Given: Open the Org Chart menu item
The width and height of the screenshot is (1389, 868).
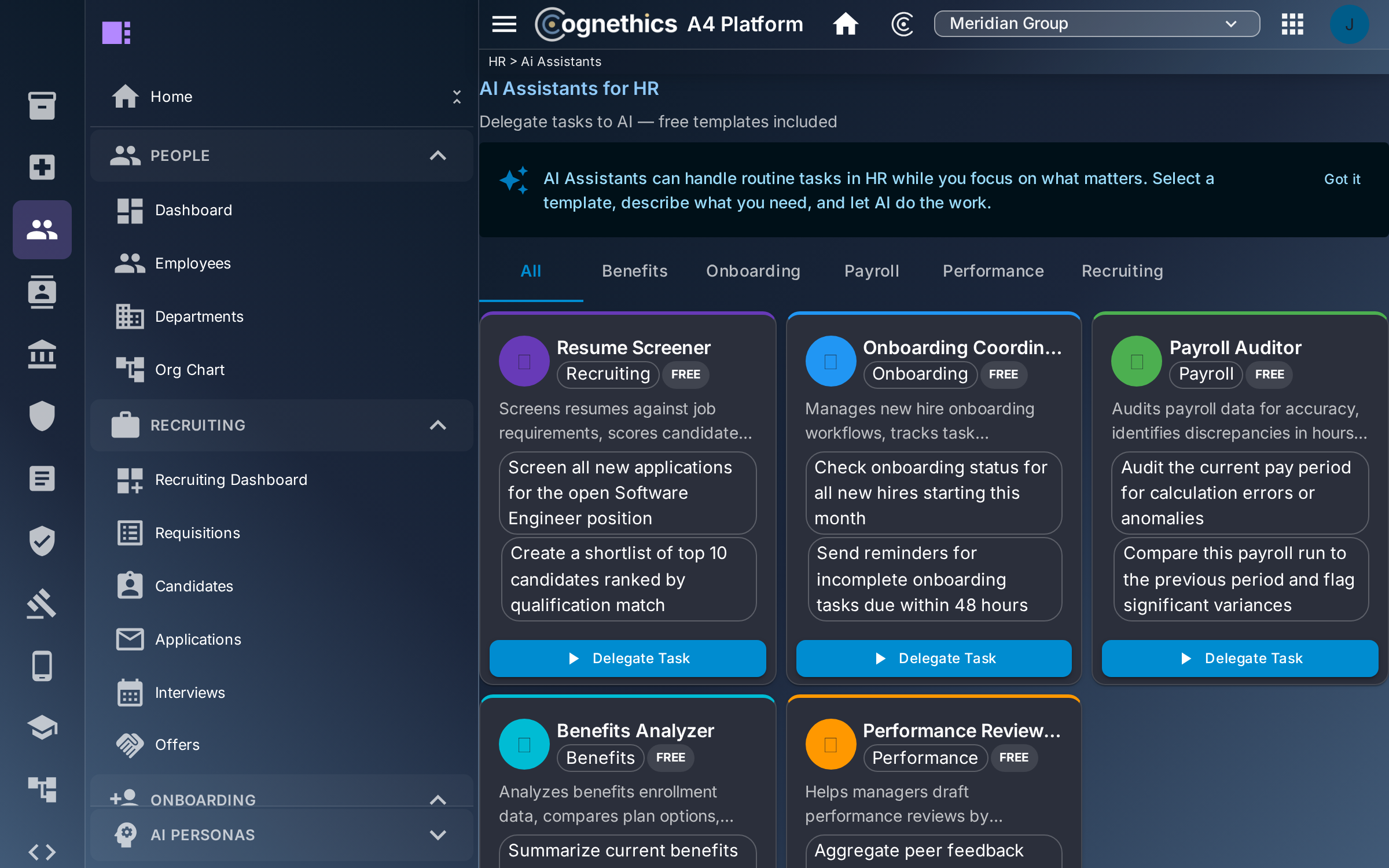Looking at the screenshot, I should coord(282,370).
